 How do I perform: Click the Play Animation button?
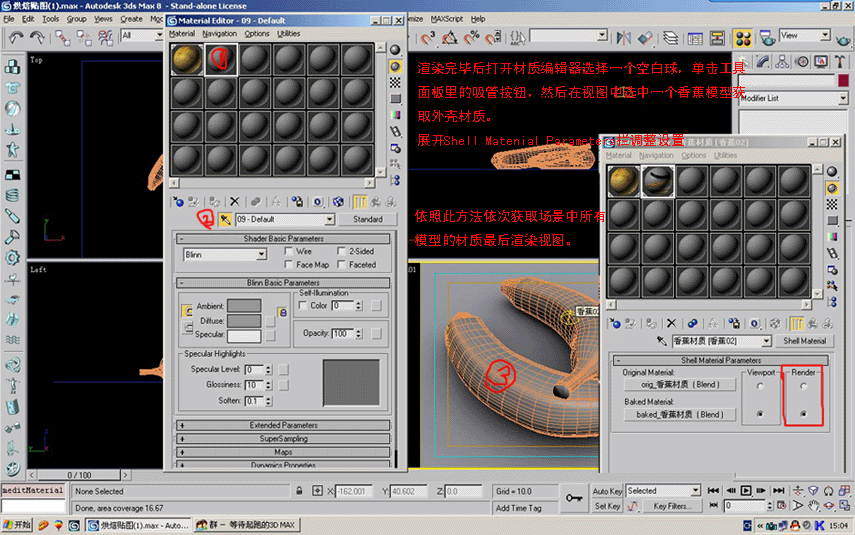point(746,490)
